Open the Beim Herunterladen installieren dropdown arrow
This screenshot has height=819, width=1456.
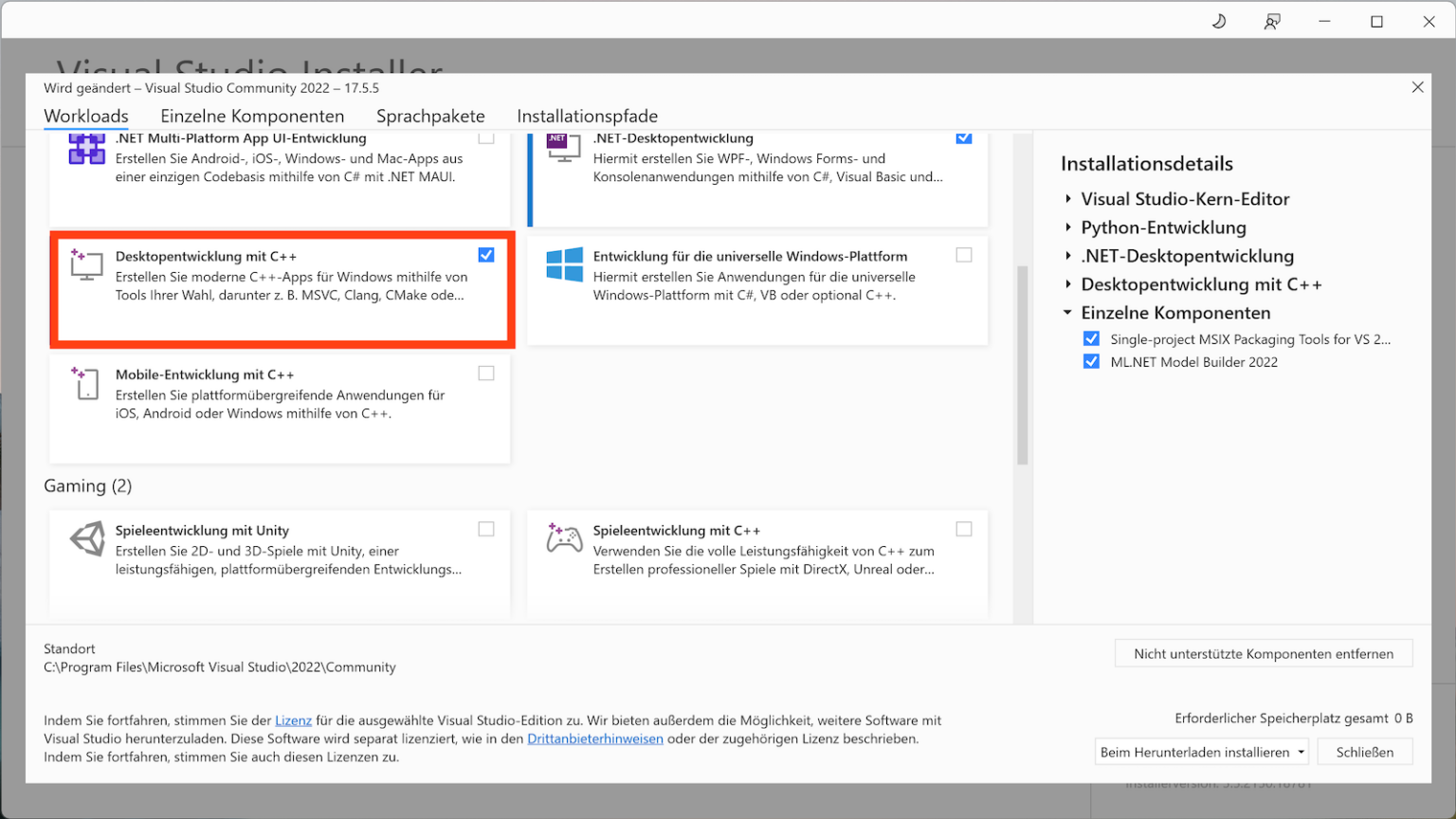point(1301,753)
